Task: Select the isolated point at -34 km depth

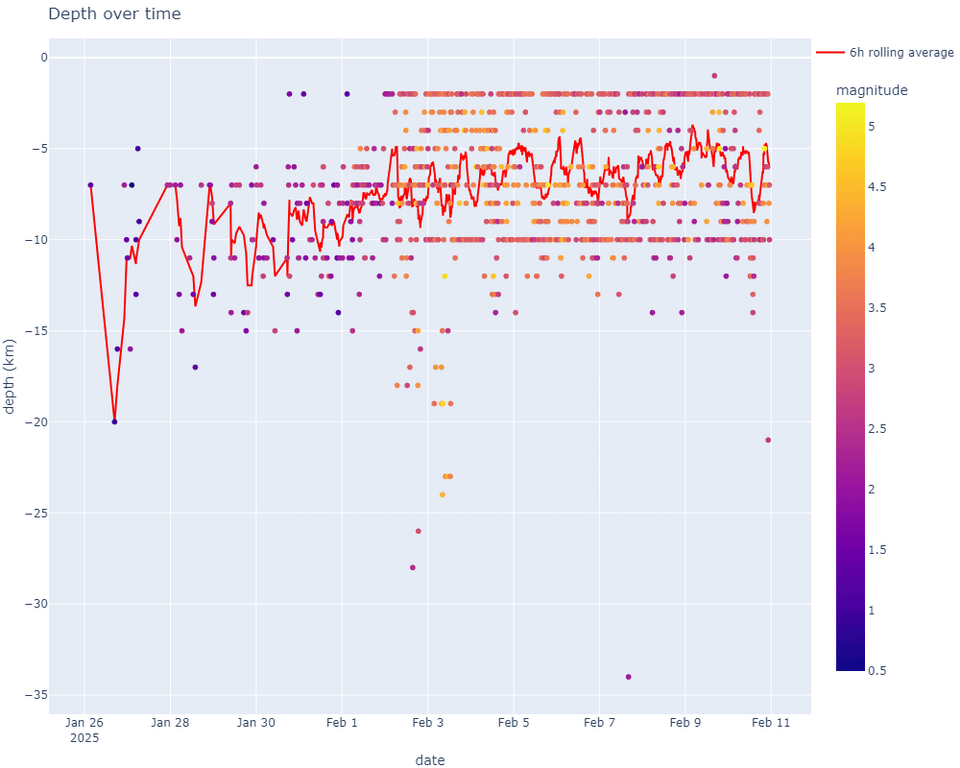Action: pyautogui.click(x=628, y=677)
